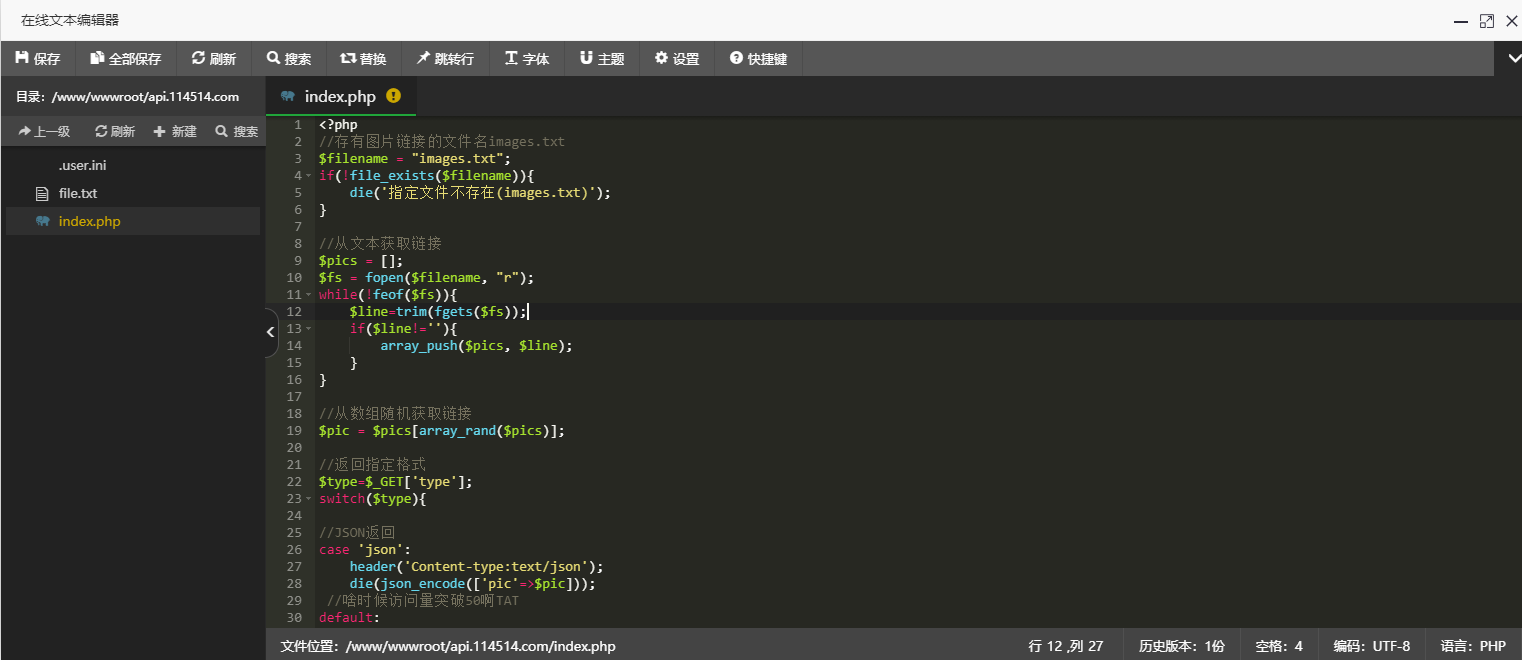Open 历史版本: 1份 in the status bar
This screenshot has height=660, width=1522.
tap(1182, 646)
